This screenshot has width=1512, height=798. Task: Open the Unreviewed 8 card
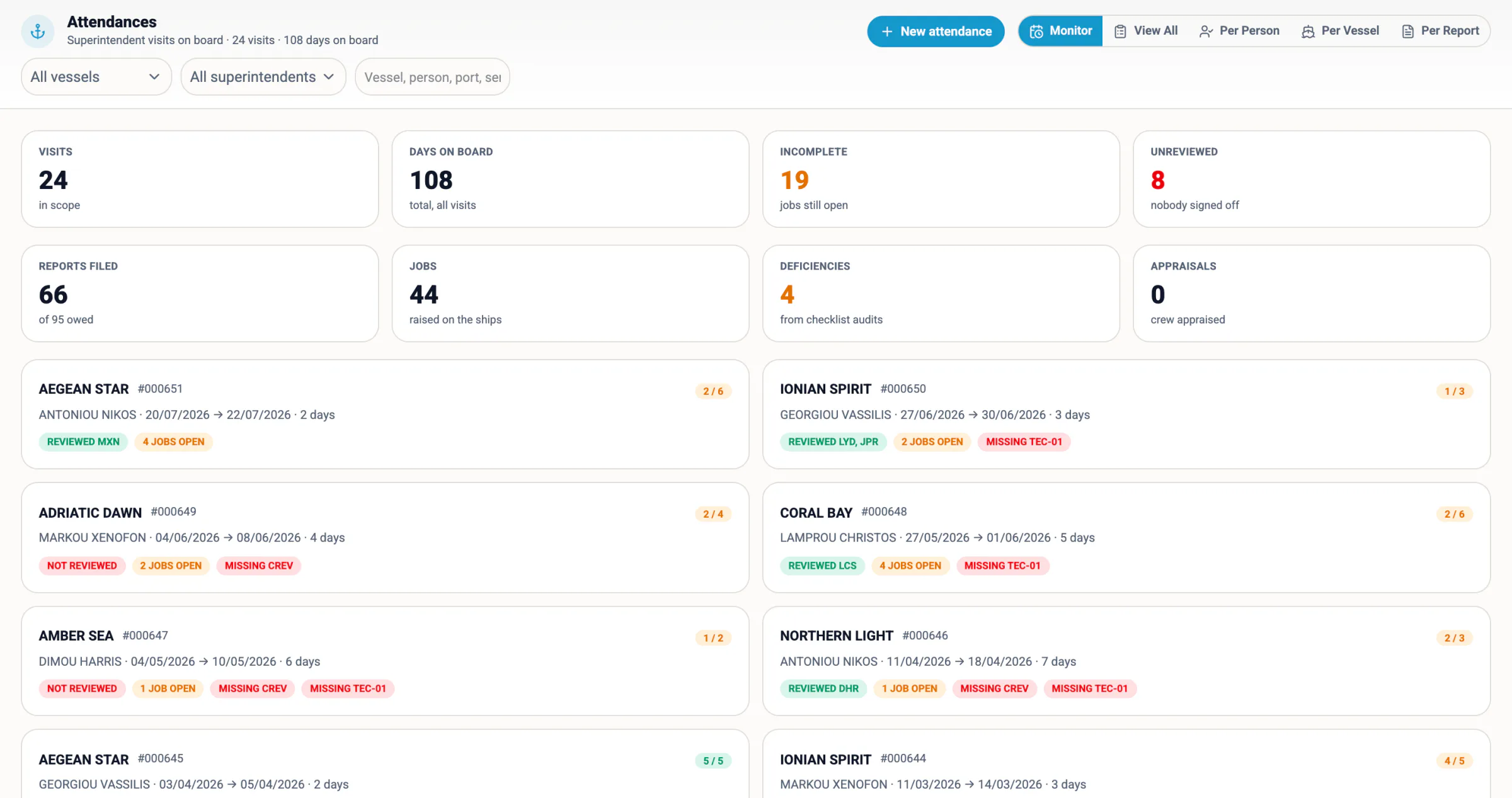coord(1312,179)
